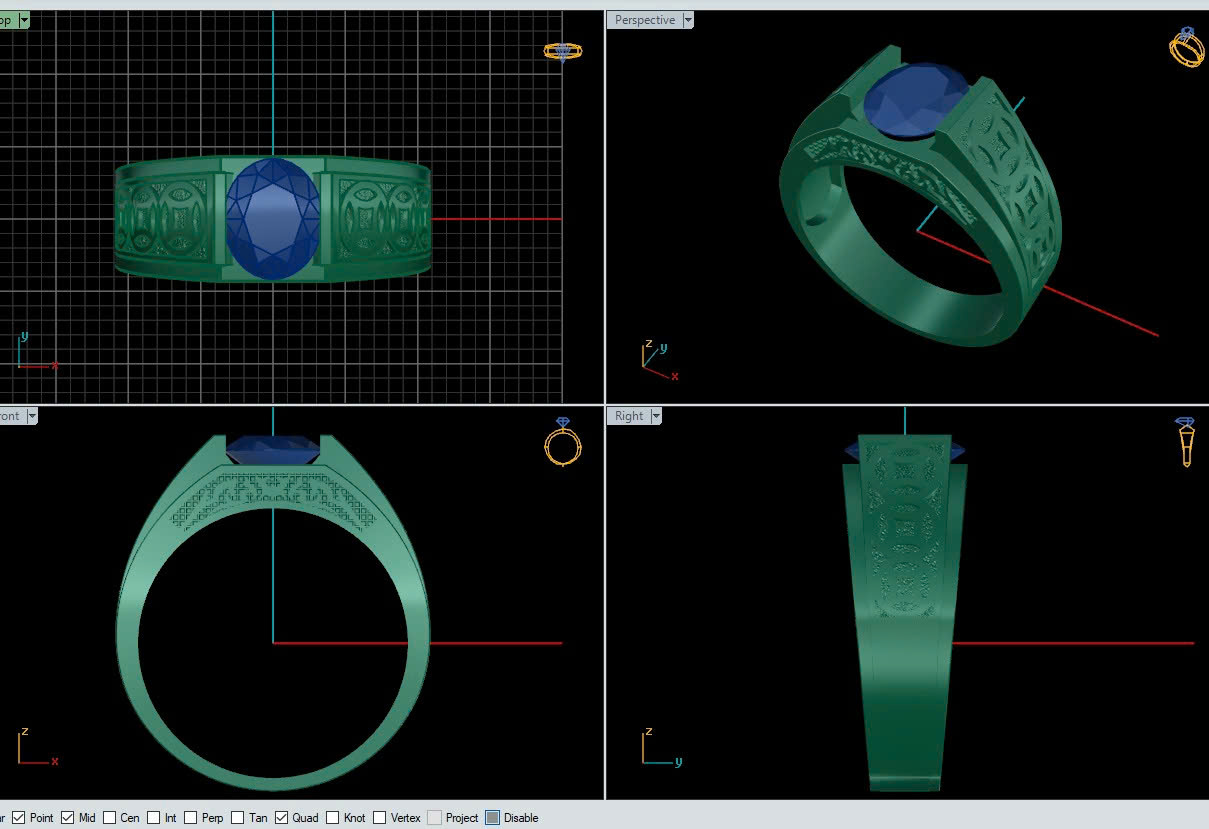The height and width of the screenshot is (829, 1209).
Task: Click the ring view icon in Top viewport
Action: pos(563,51)
